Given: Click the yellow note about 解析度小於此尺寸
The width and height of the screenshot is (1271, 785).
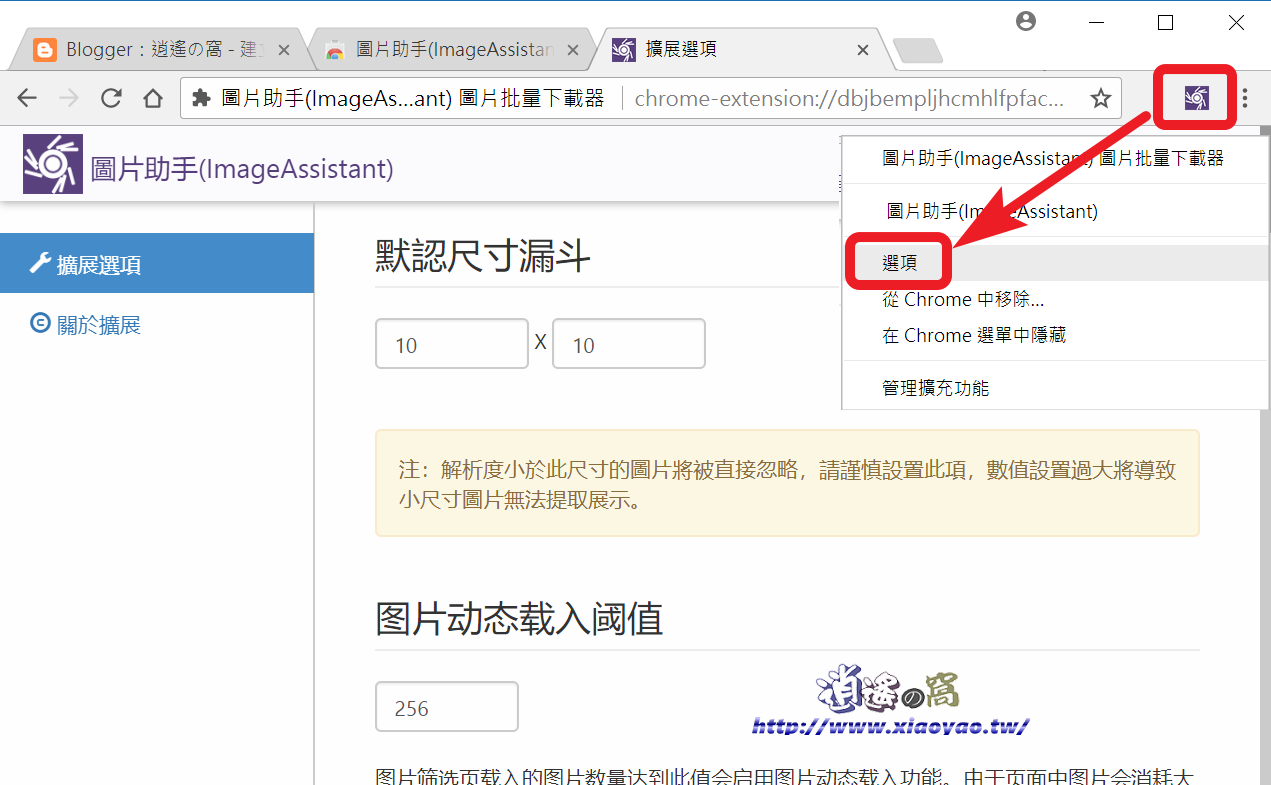Looking at the screenshot, I should (787, 483).
